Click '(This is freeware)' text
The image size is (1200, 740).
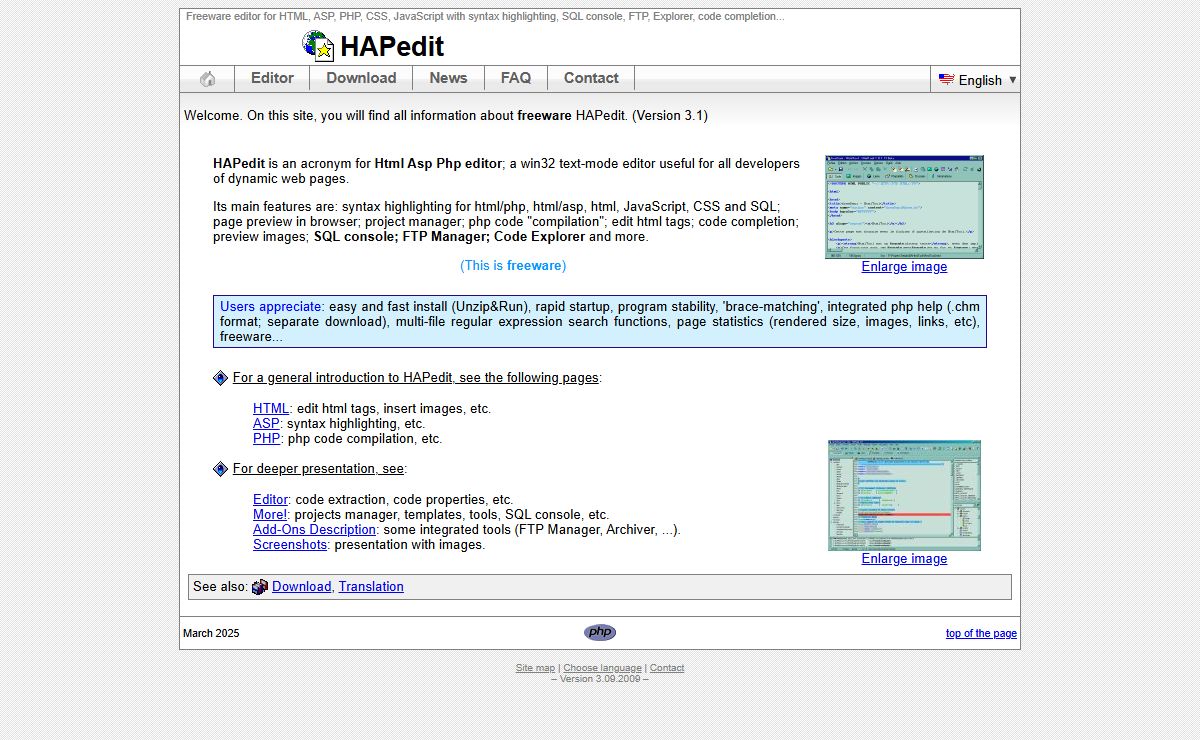point(513,266)
